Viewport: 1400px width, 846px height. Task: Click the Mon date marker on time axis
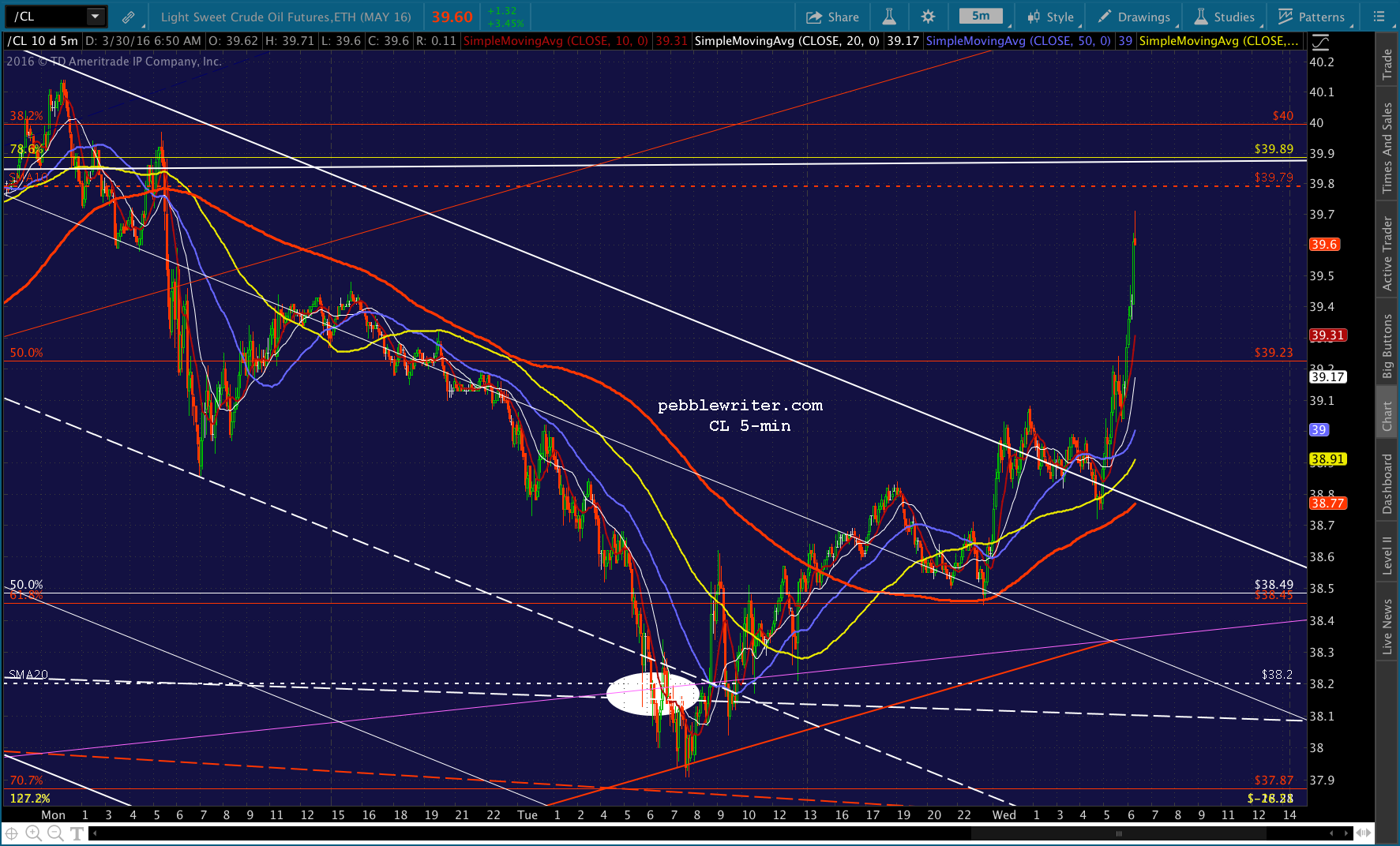(54, 815)
